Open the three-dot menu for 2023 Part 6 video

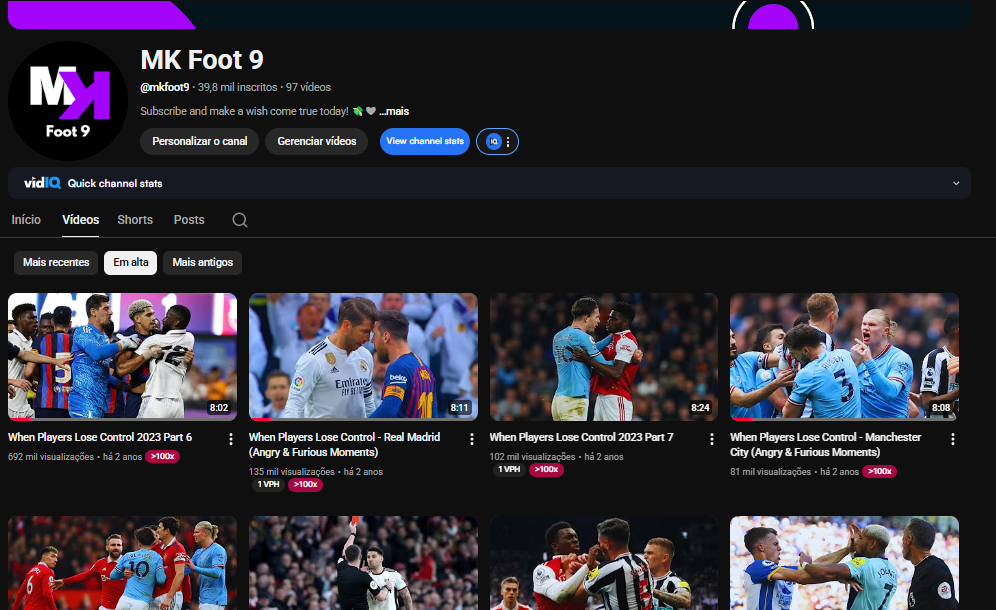point(231,439)
